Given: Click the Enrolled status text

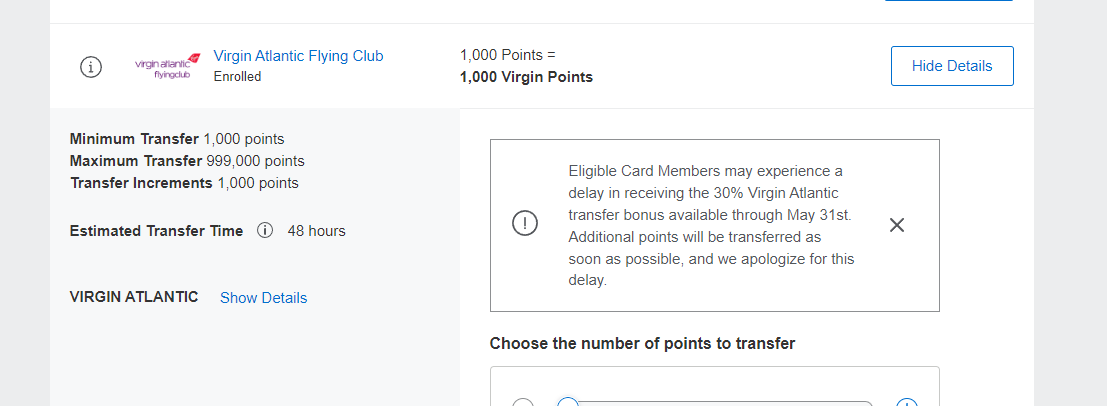Looking at the screenshot, I should [x=237, y=77].
